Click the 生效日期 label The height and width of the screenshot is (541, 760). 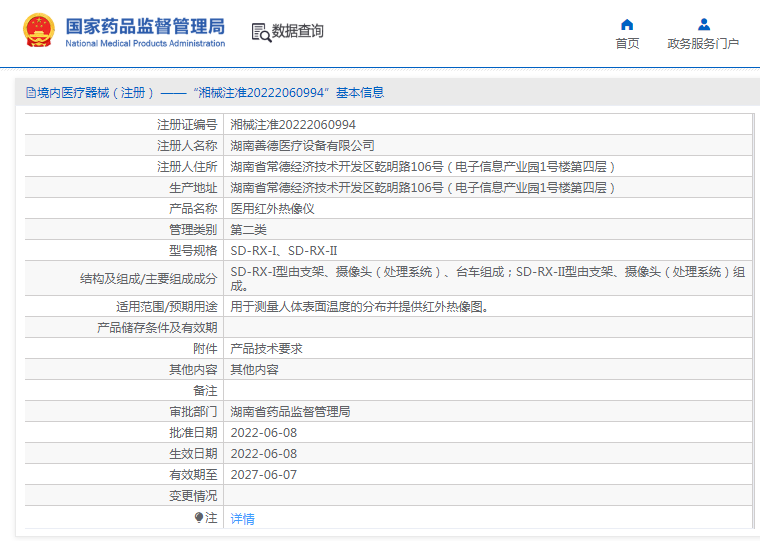point(193,454)
